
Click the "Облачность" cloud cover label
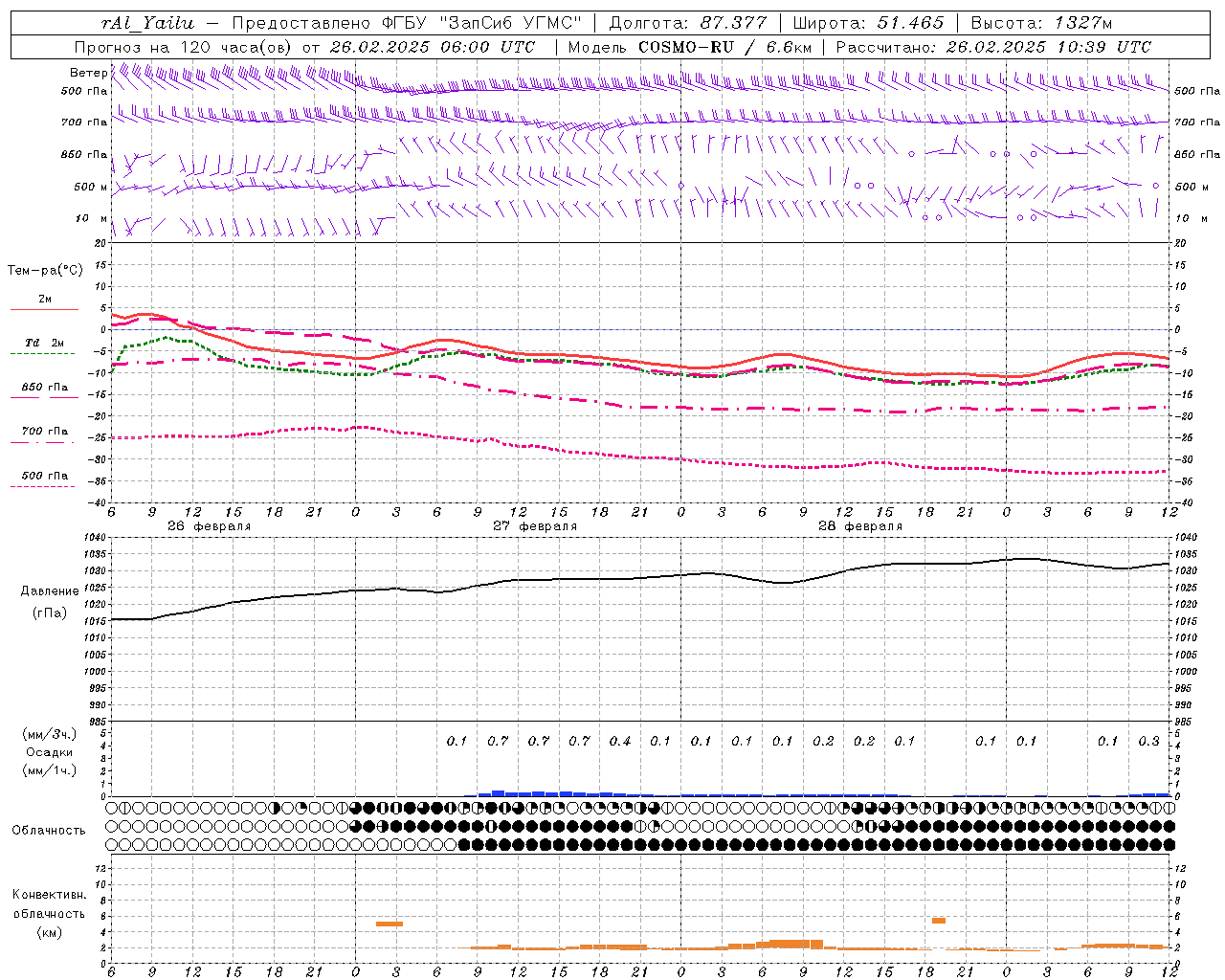(x=49, y=830)
